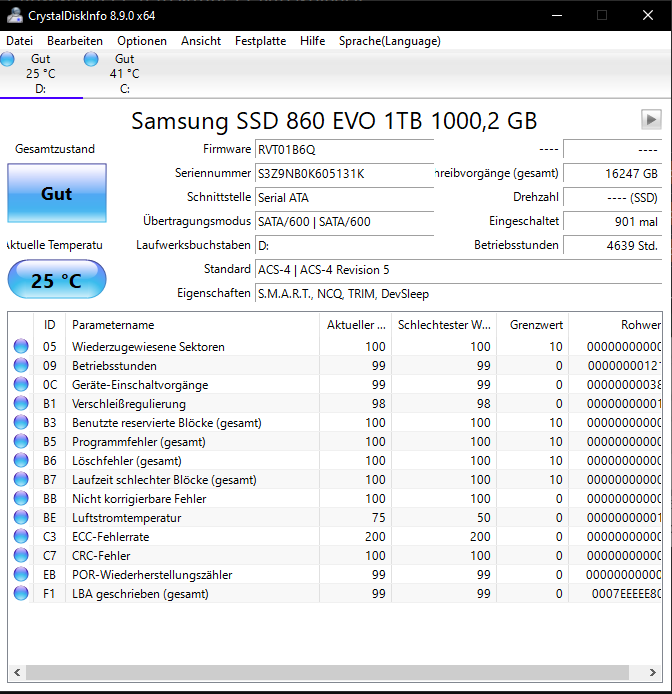Sort by Grenzwert column header
The image size is (672, 694).
point(533,324)
